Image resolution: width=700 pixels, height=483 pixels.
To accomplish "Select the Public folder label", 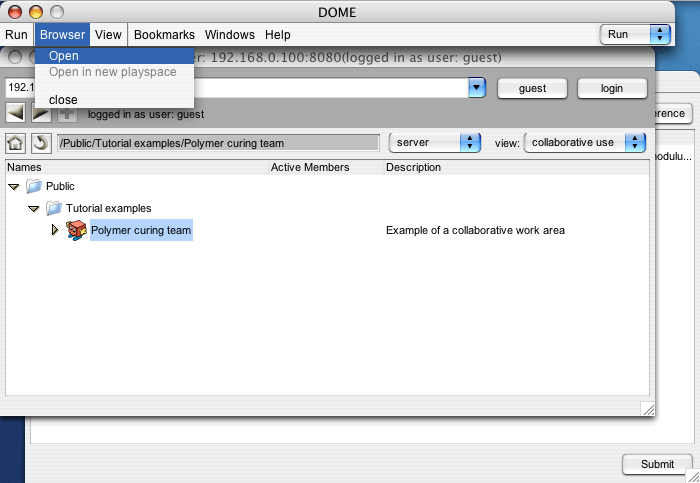I will [60, 186].
